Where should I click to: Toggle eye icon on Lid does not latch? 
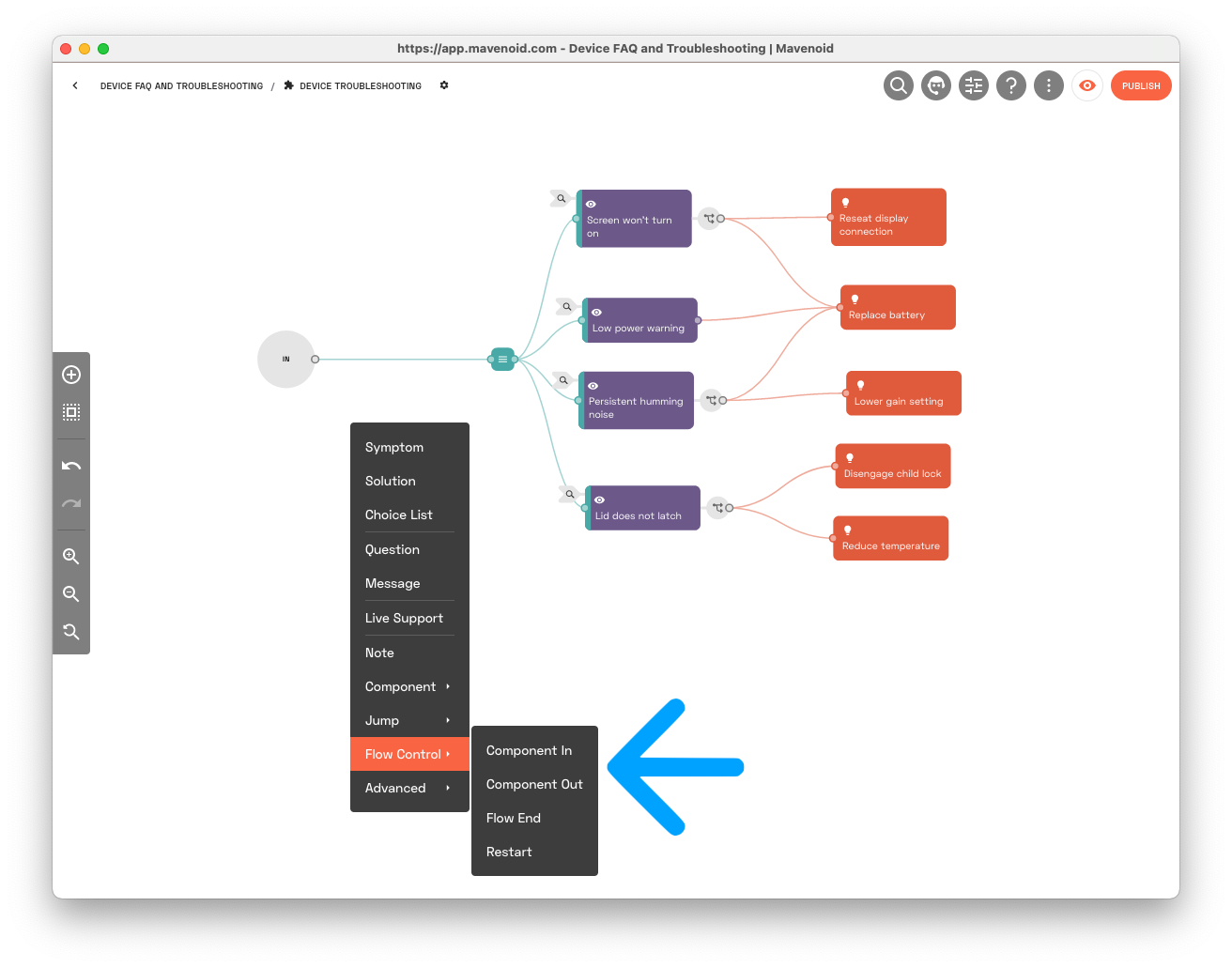tap(599, 499)
